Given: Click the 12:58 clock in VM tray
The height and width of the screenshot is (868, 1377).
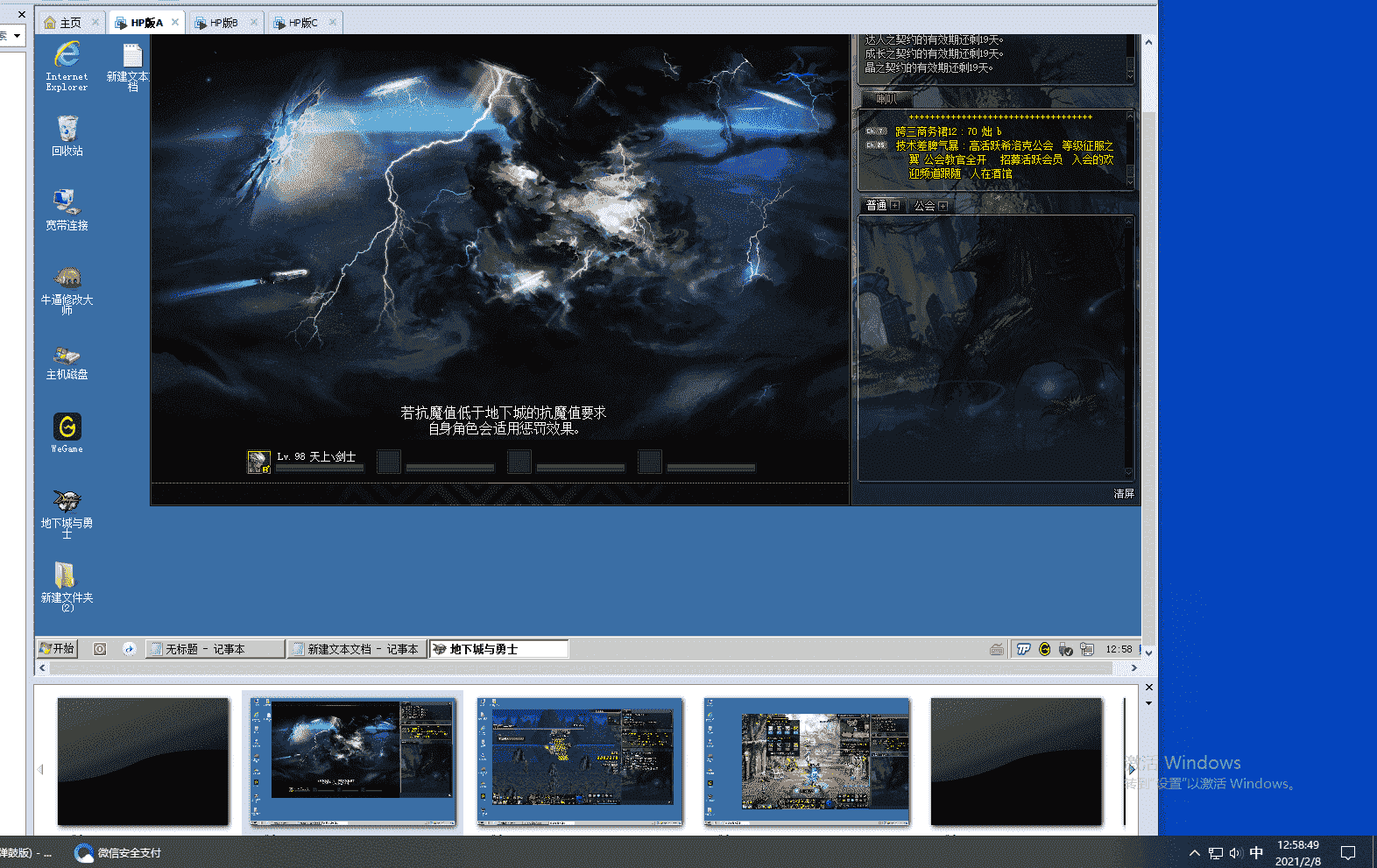Looking at the screenshot, I should (x=1119, y=649).
